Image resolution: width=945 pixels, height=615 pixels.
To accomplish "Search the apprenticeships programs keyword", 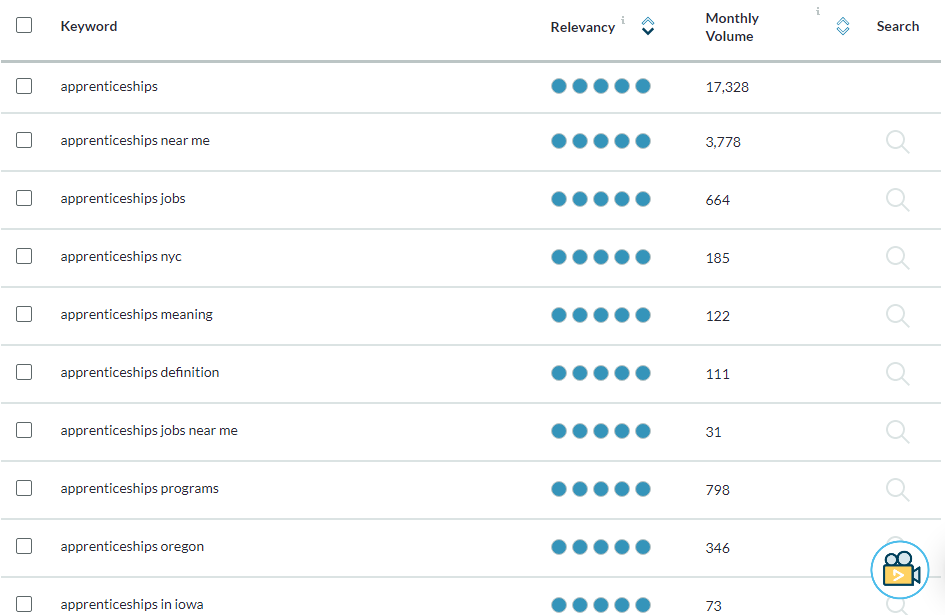I will coord(897,489).
